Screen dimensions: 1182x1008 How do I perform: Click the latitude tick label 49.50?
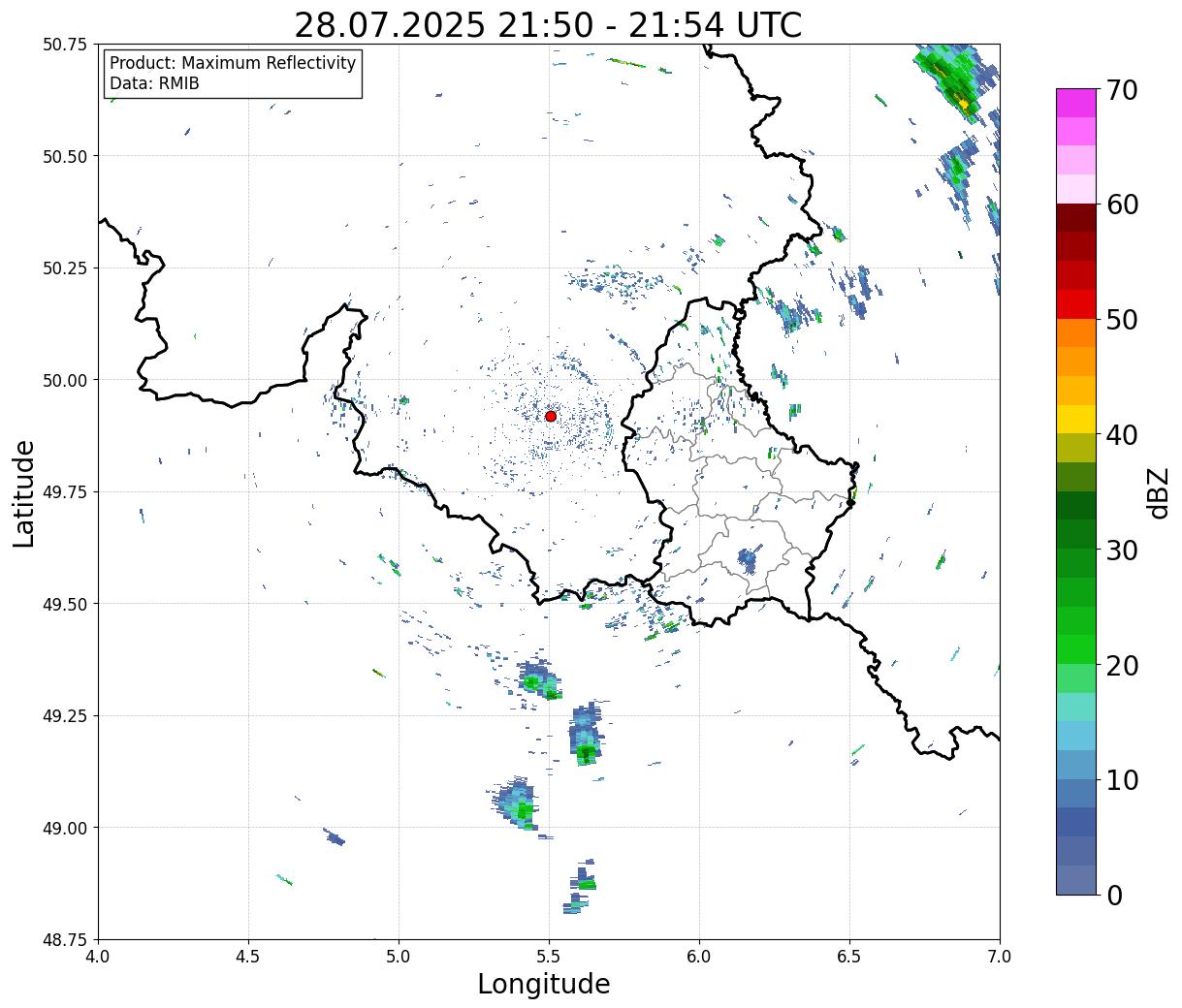tap(65, 604)
